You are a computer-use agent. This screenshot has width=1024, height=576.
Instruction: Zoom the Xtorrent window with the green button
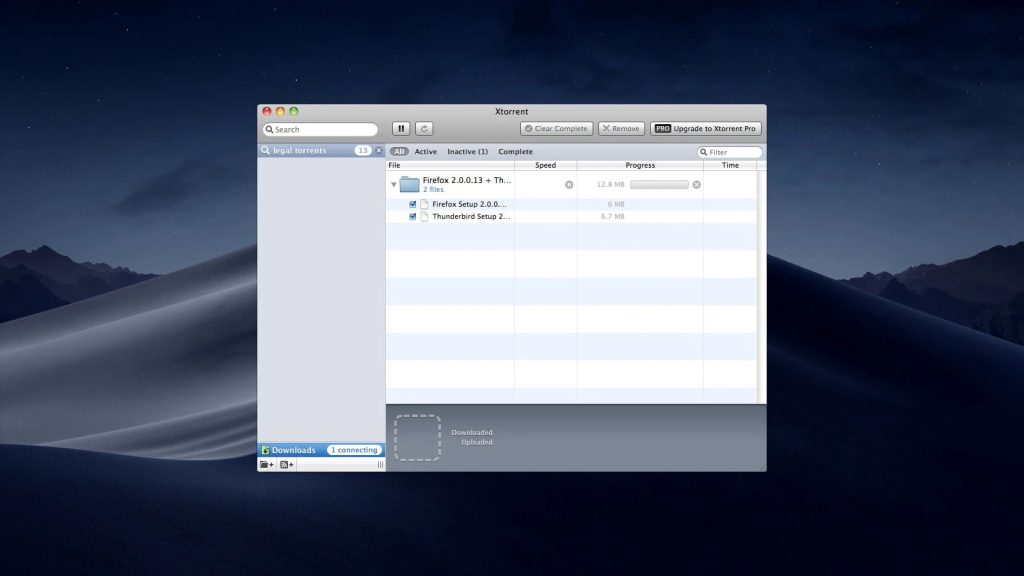click(294, 112)
